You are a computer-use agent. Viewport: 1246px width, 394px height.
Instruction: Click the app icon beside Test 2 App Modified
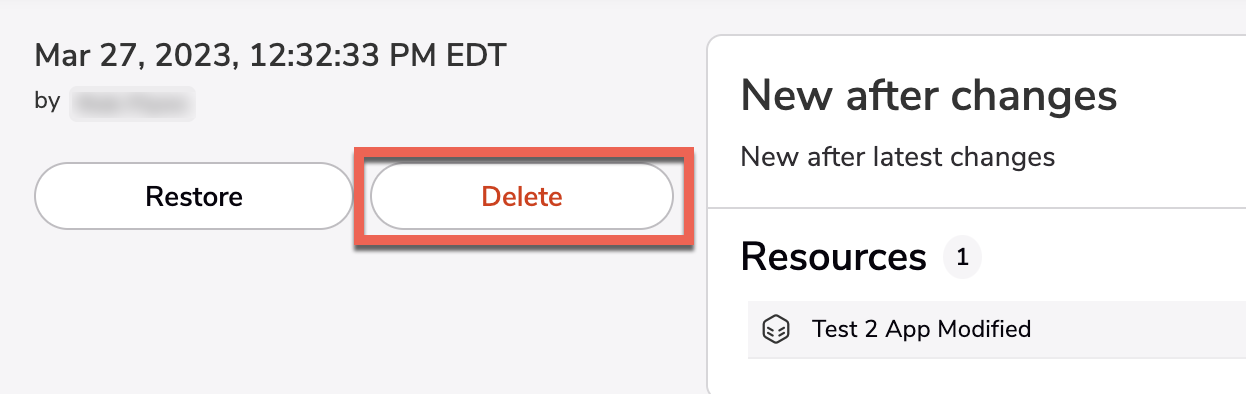(x=776, y=328)
